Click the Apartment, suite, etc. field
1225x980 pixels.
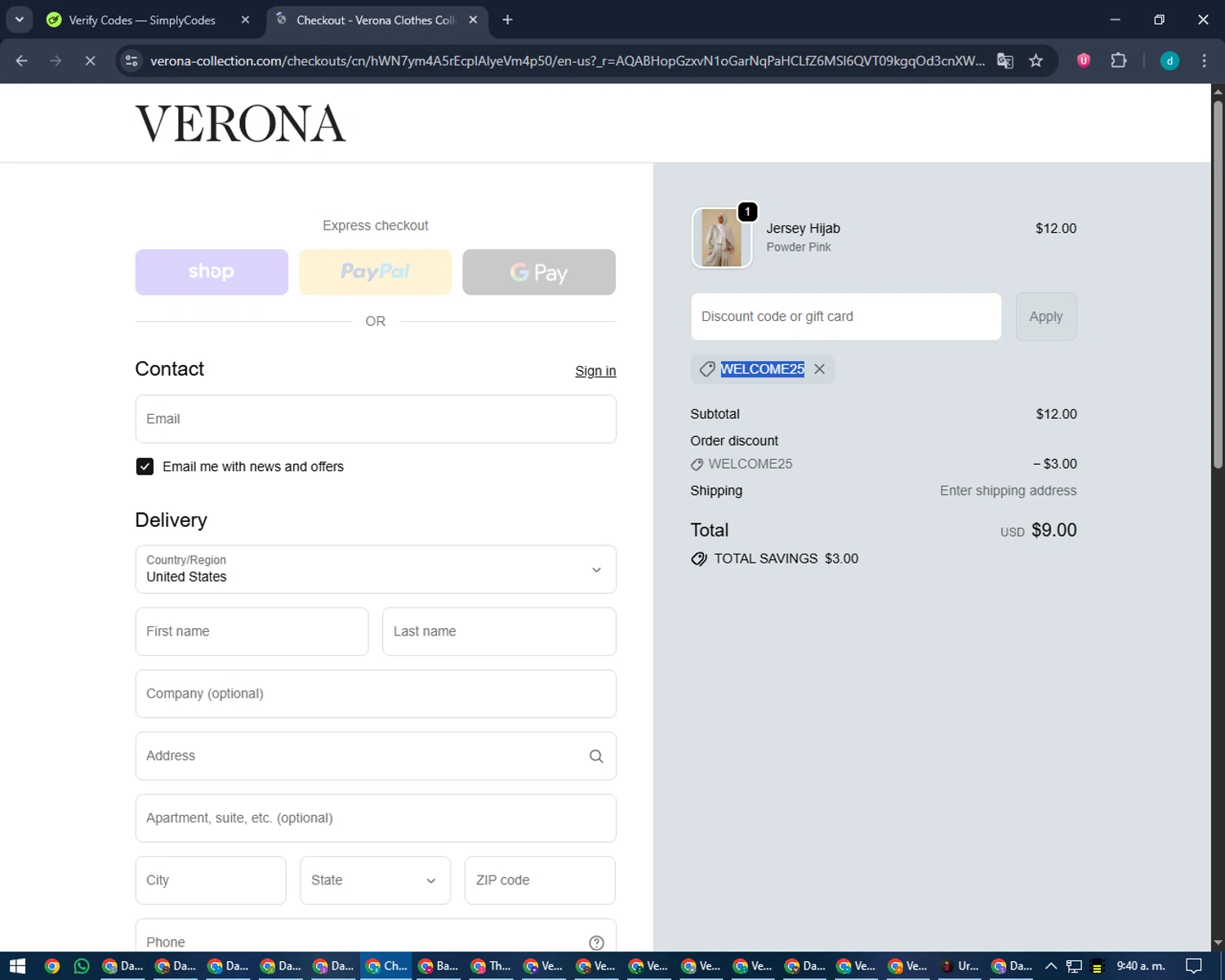pos(376,818)
